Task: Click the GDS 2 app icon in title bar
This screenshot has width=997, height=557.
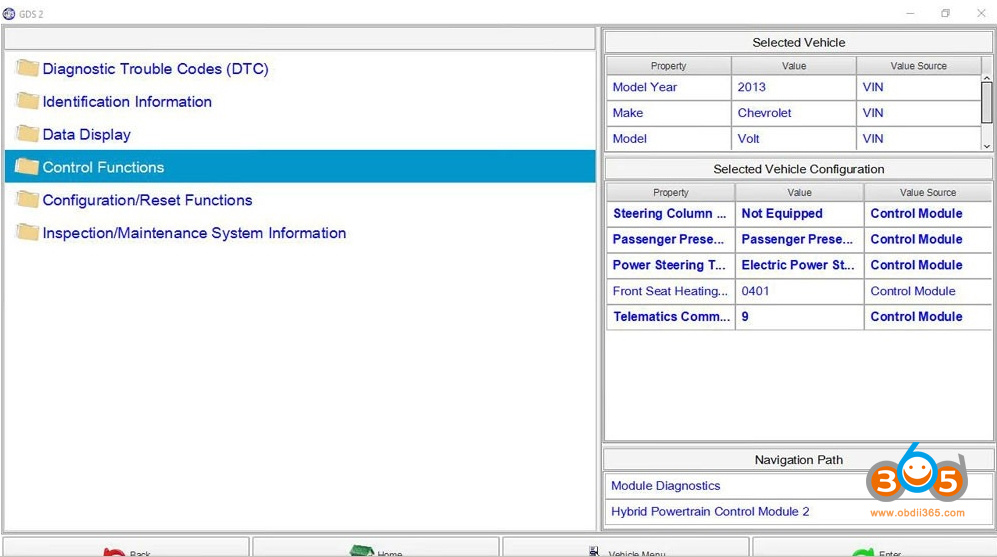Action: [x=9, y=13]
